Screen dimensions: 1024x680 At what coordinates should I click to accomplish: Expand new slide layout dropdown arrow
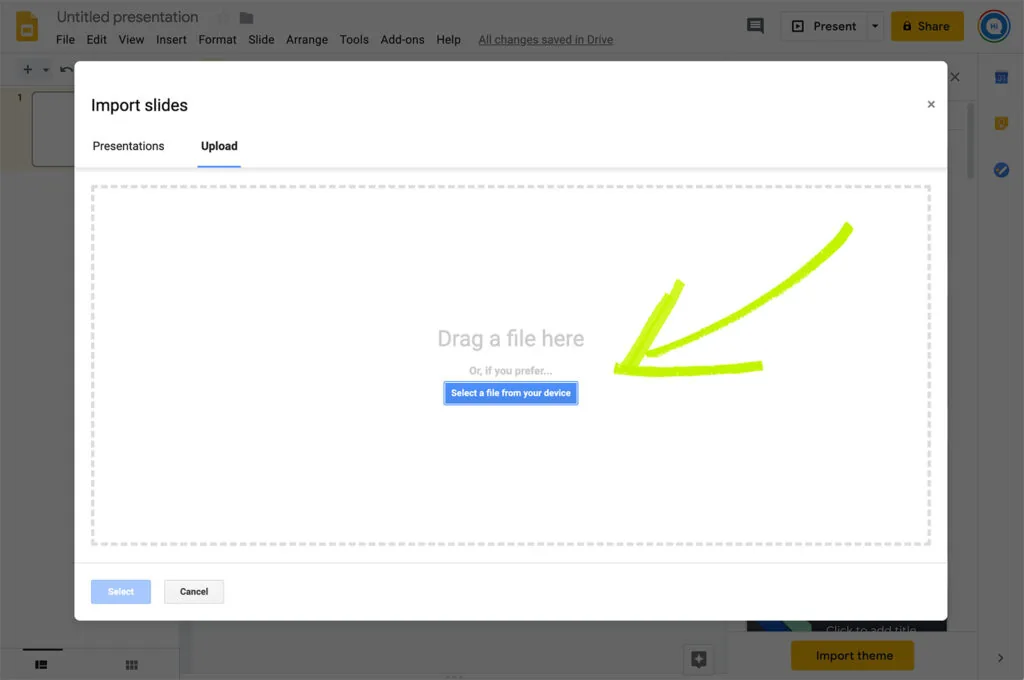click(x=46, y=70)
